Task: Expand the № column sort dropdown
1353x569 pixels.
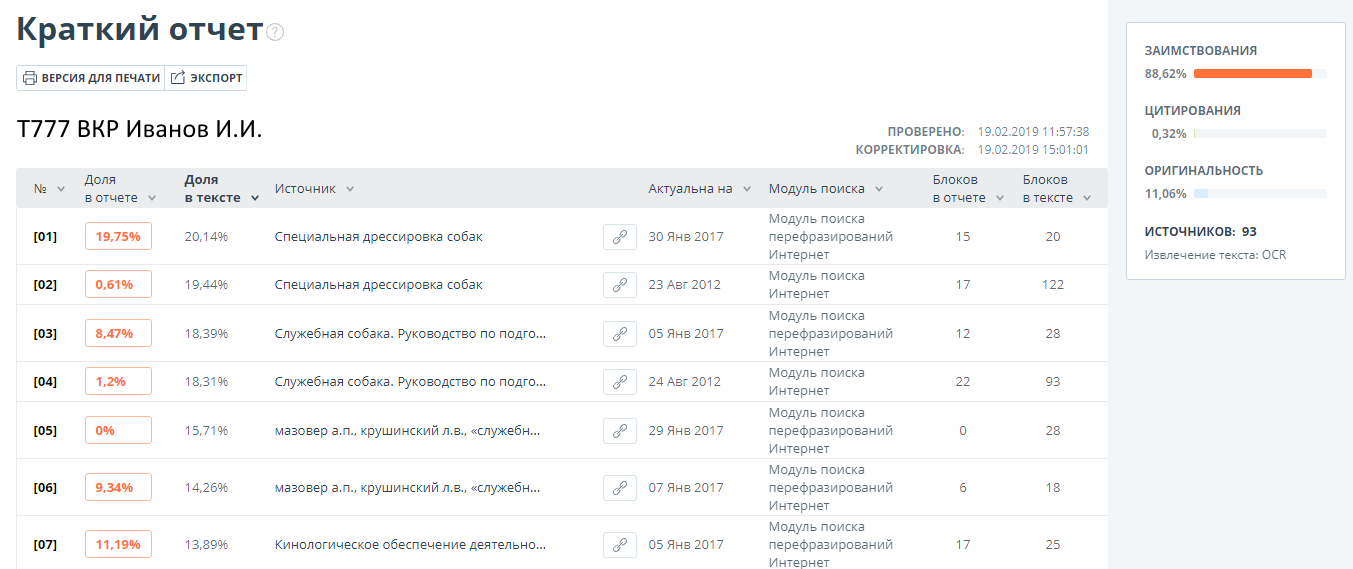Action: point(50,189)
